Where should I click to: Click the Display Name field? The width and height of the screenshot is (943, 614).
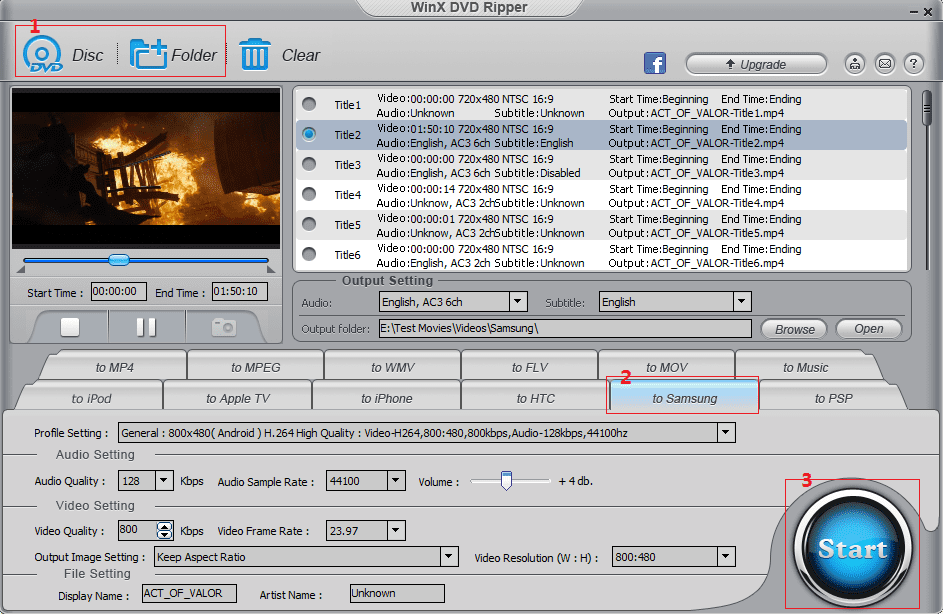(189, 594)
